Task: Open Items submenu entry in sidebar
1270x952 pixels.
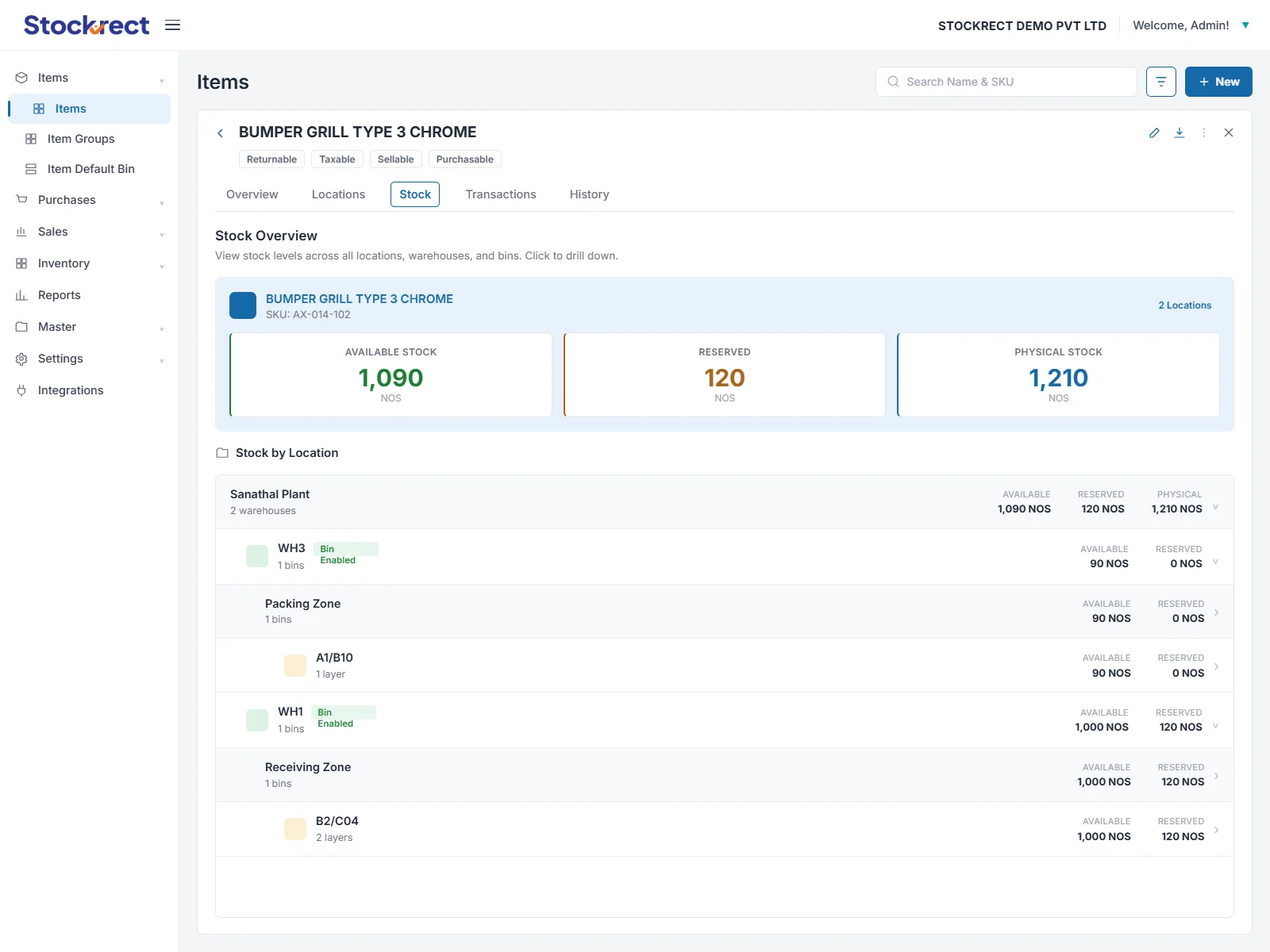Action: (x=90, y=109)
